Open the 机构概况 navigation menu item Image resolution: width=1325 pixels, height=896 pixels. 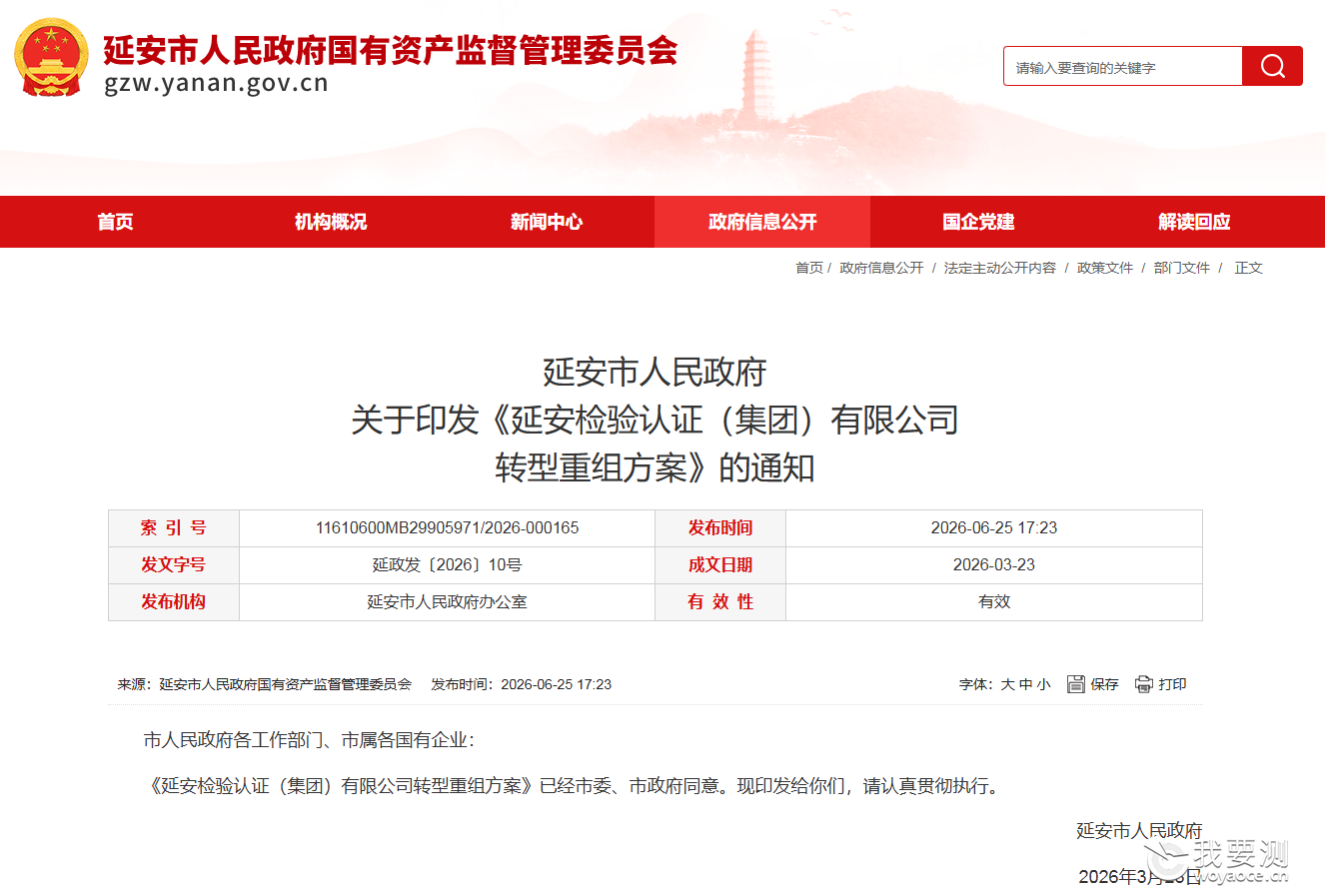point(331,222)
